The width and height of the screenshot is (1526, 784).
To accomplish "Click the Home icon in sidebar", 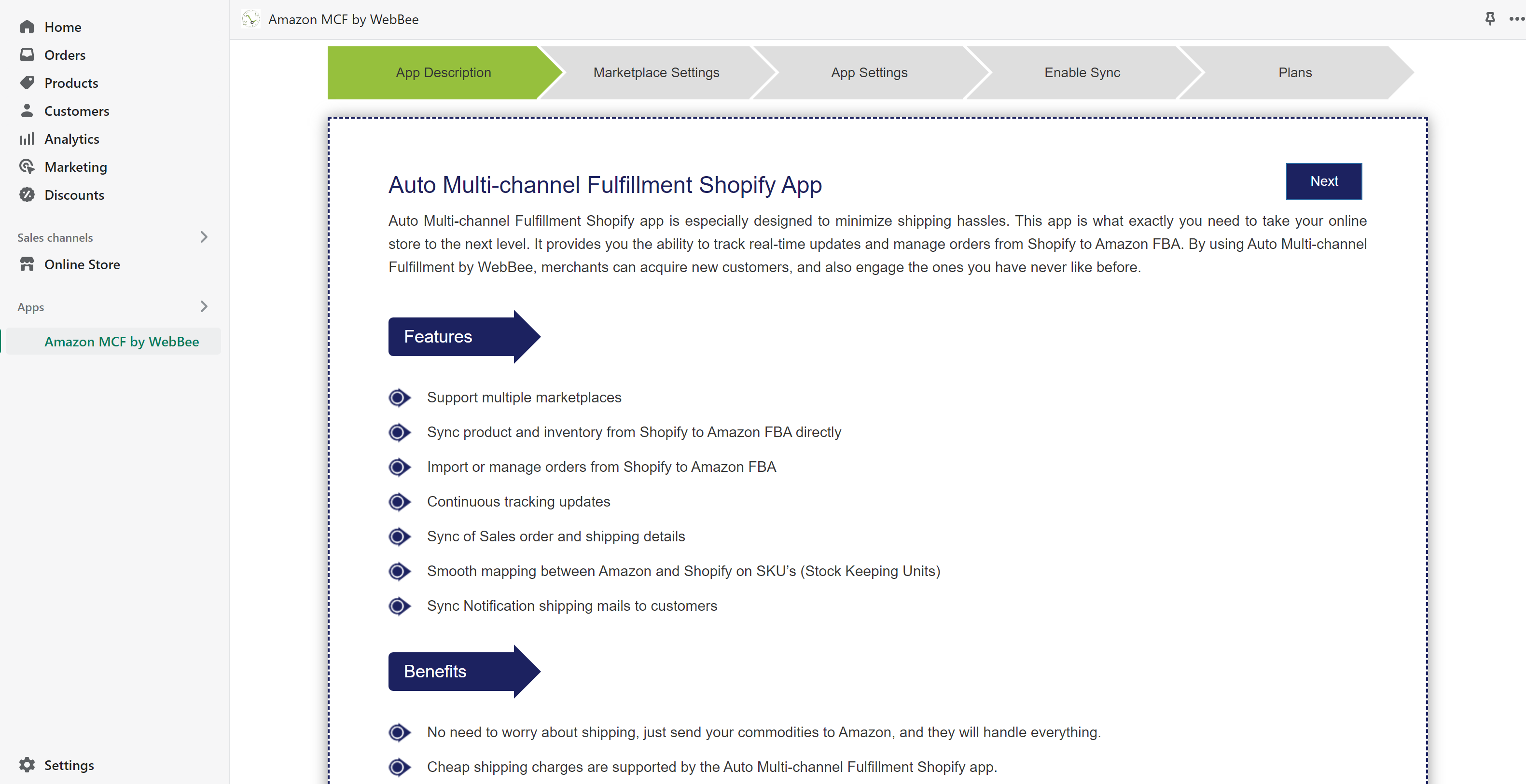I will click(x=27, y=27).
